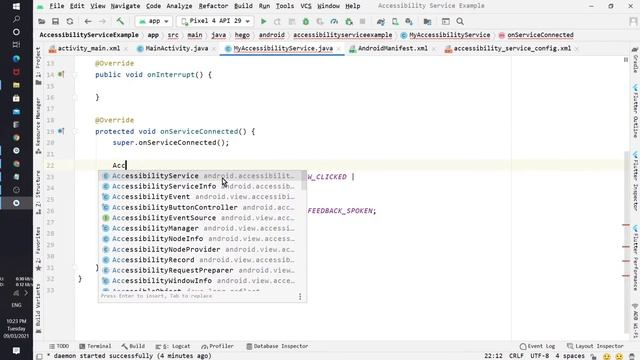Open the TODO tool window
The height and width of the screenshot is (360, 640).
59,346
